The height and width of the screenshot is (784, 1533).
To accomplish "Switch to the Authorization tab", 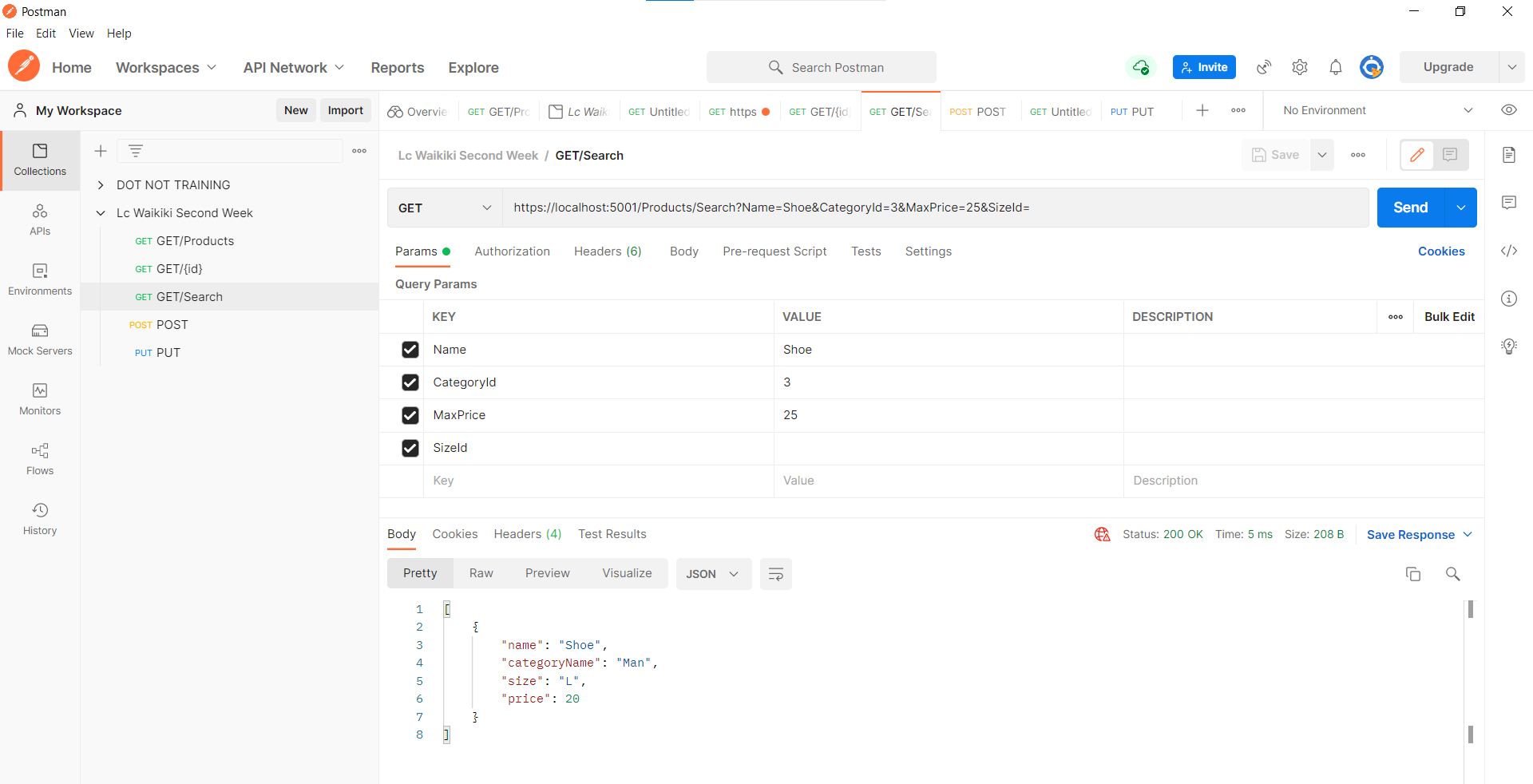I will (512, 251).
